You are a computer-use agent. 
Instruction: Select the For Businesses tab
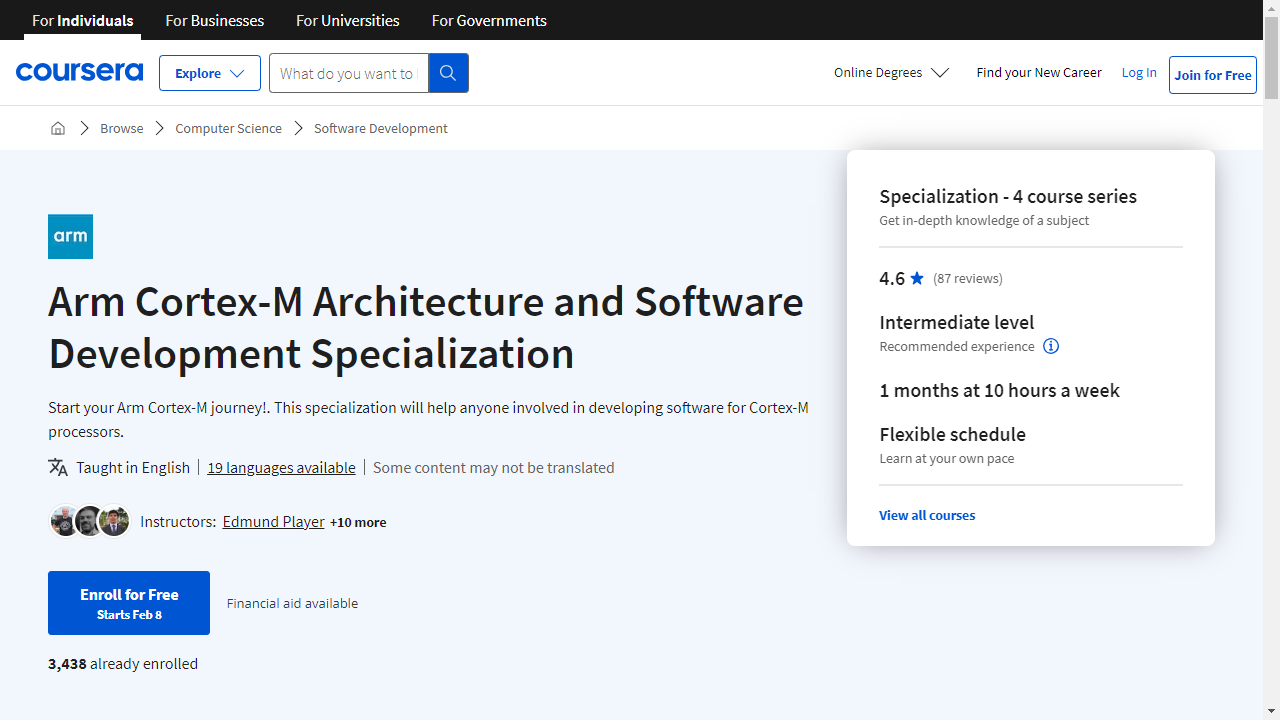click(215, 20)
